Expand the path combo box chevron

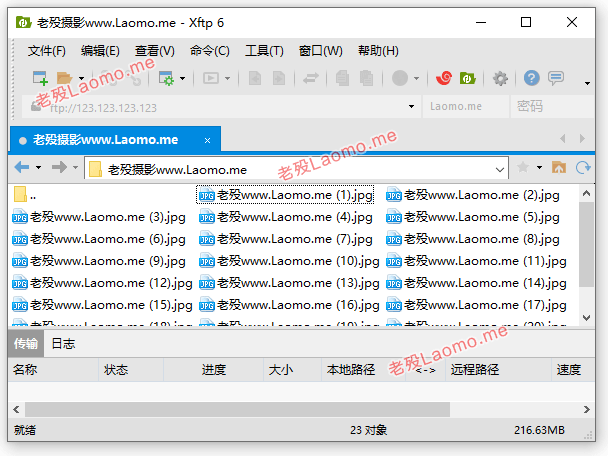click(x=500, y=169)
